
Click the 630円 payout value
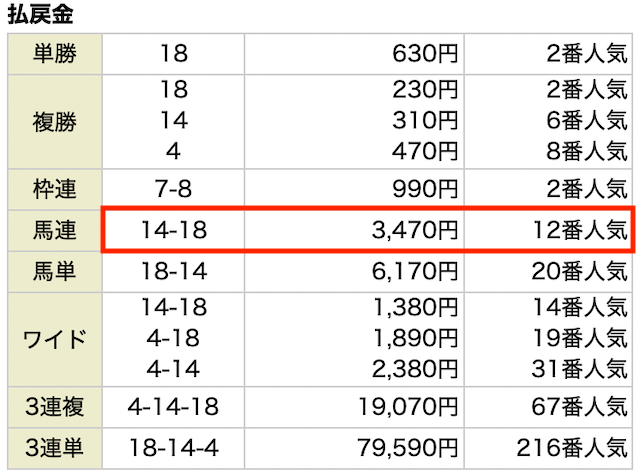425,54
